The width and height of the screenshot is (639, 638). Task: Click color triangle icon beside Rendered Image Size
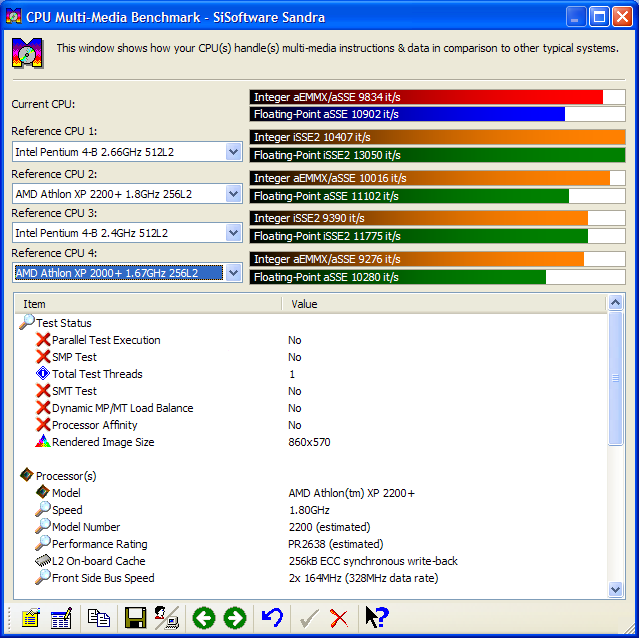tap(43, 441)
